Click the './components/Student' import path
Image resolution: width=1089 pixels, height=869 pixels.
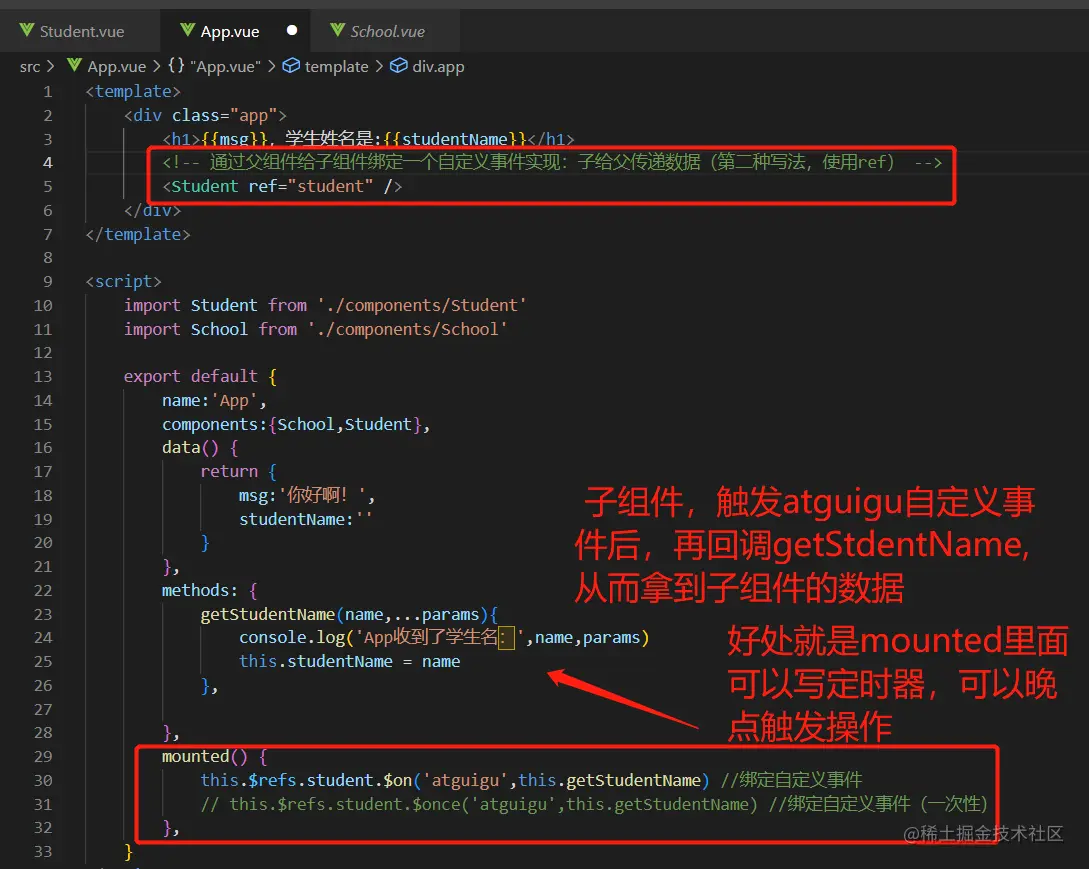(x=422, y=305)
